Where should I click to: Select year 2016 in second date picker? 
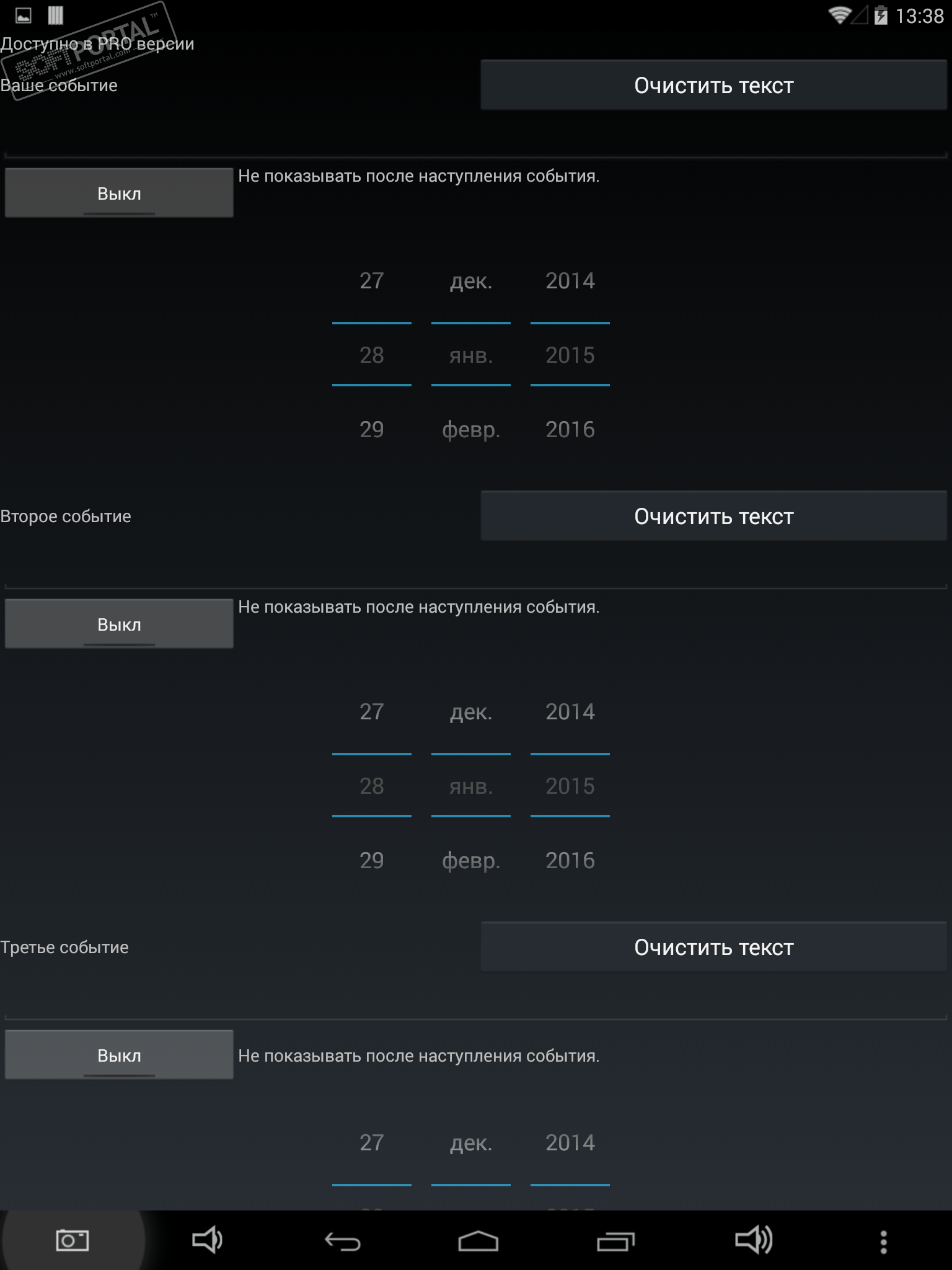pyautogui.click(x=570, y=861)
